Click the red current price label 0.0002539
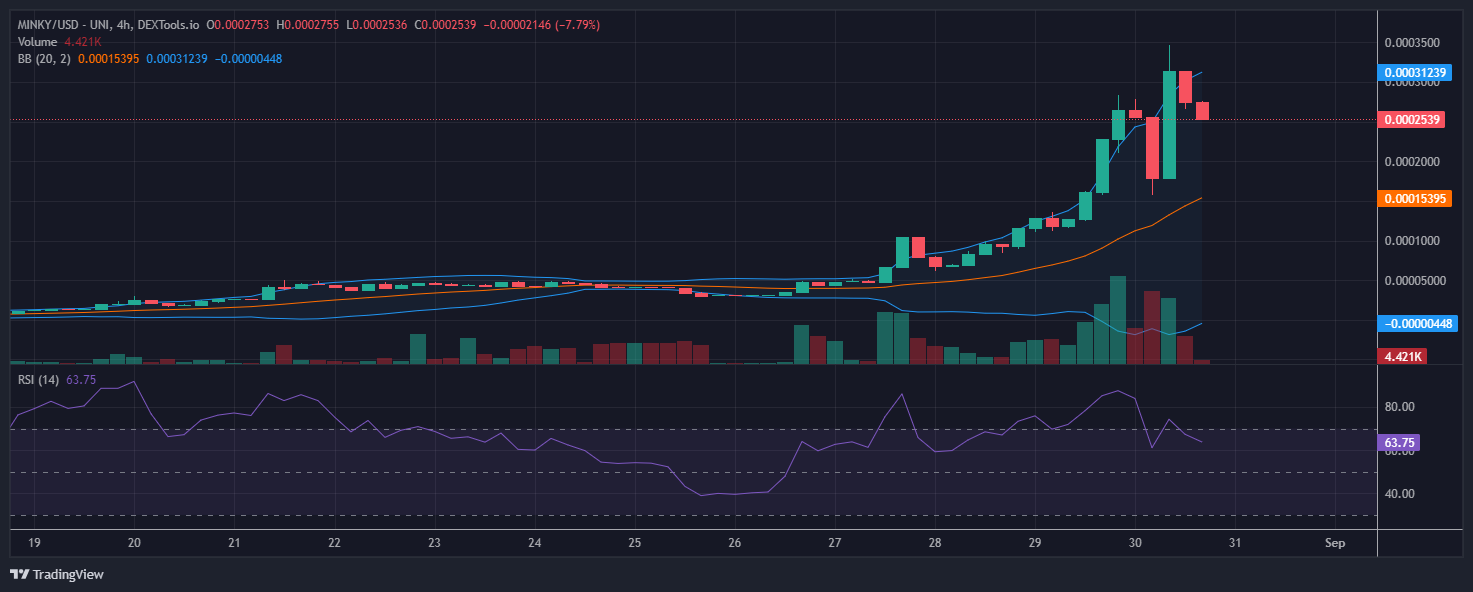The width and height of the screenshot is (1473, 592). (x=1411, y=120)
